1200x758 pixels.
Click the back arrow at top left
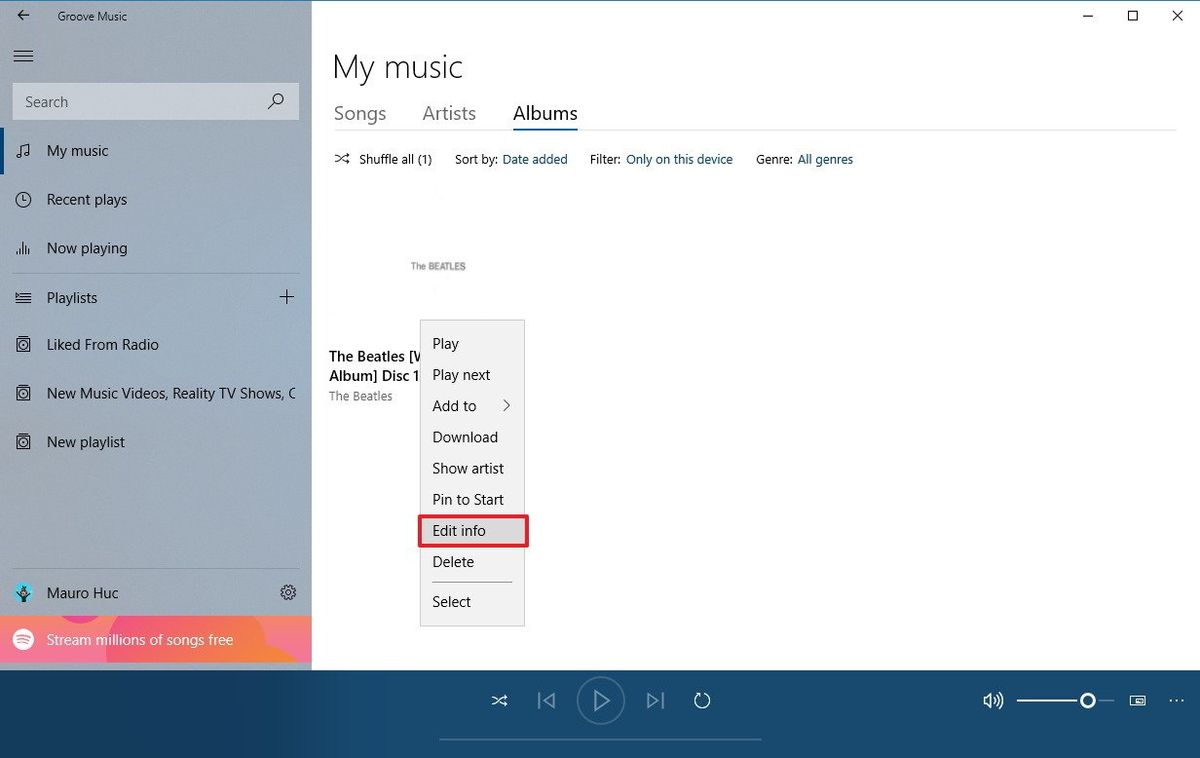[23, 15]
